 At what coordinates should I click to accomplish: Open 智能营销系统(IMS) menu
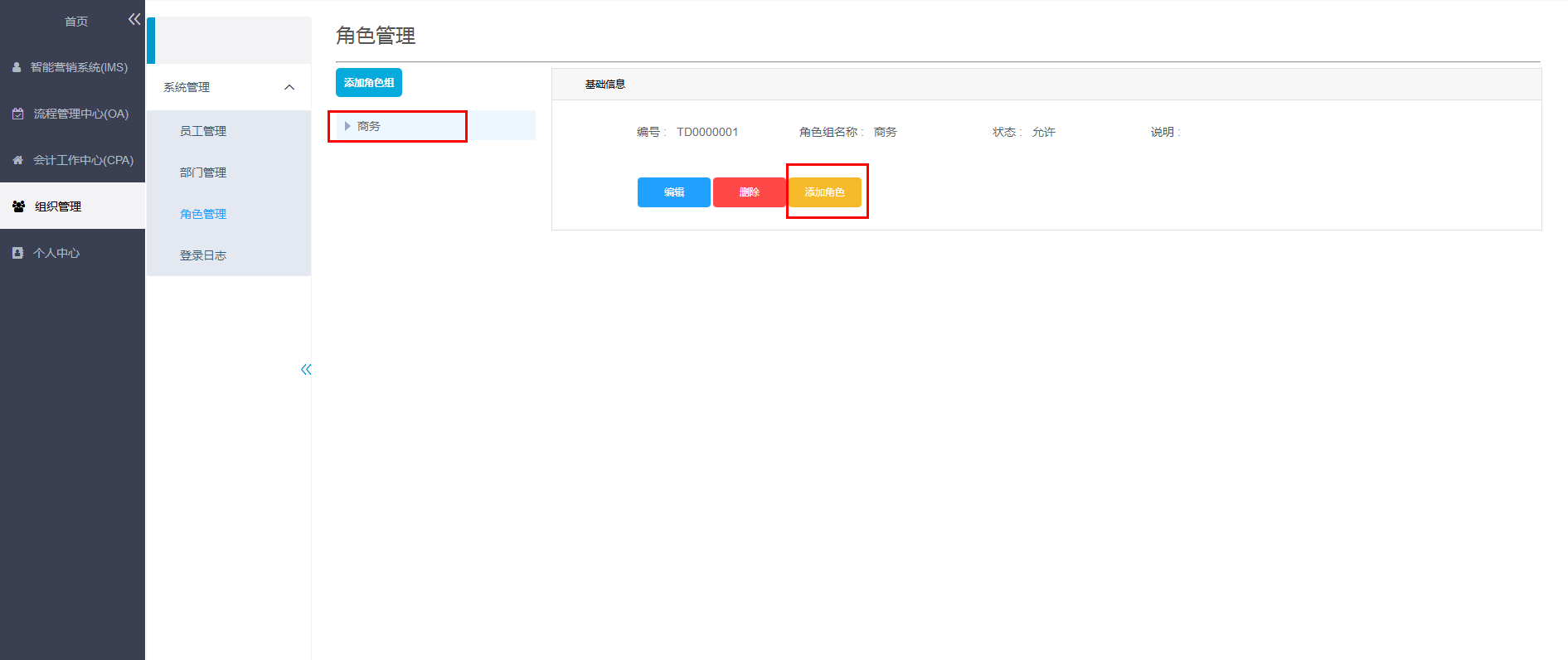[x=72, y=67]
